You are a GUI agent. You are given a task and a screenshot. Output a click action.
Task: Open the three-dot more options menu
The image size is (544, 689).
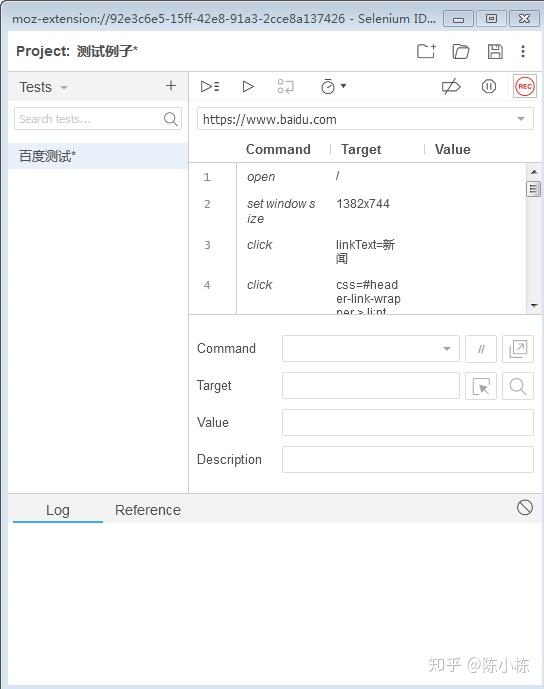(x=523, y=51)
